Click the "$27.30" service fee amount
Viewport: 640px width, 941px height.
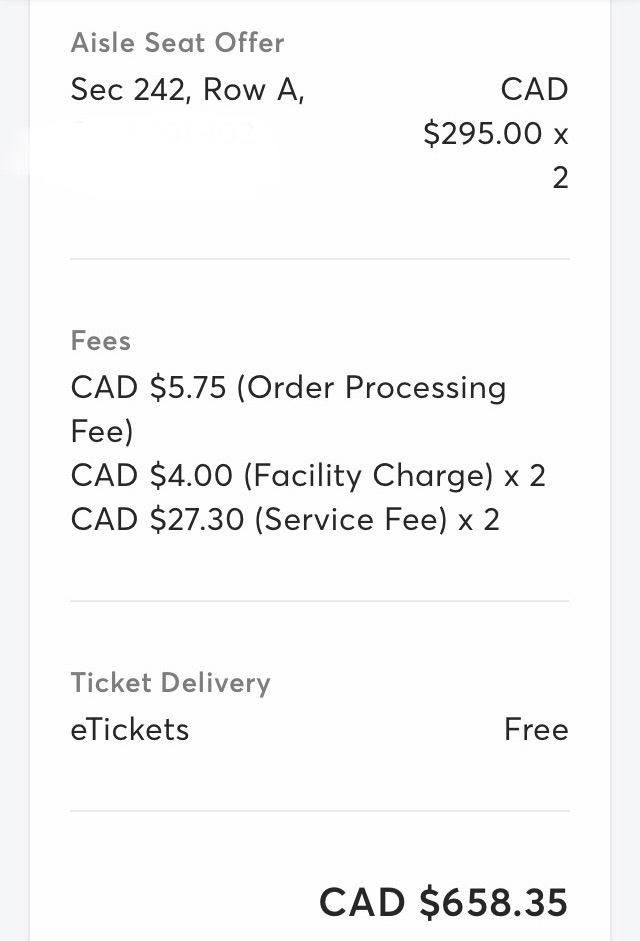(199, 520)
